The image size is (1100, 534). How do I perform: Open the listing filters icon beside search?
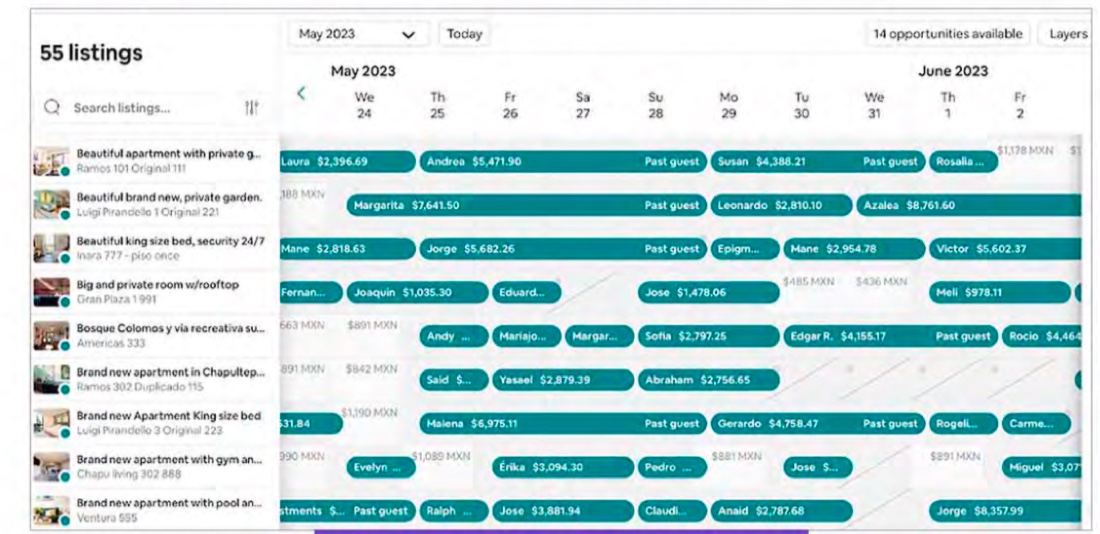251,107
